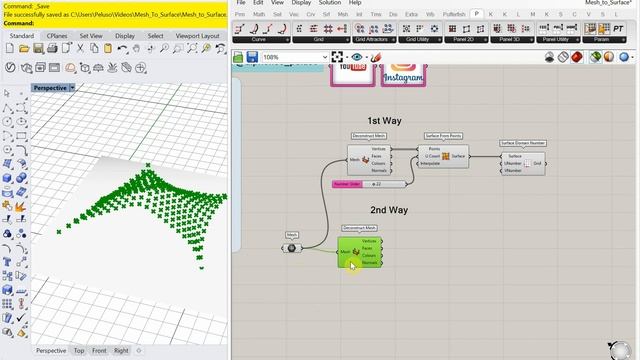Screen dimensions: 640x360
Task: Open the Grasshopper File menu
Action: click(241, 2)
